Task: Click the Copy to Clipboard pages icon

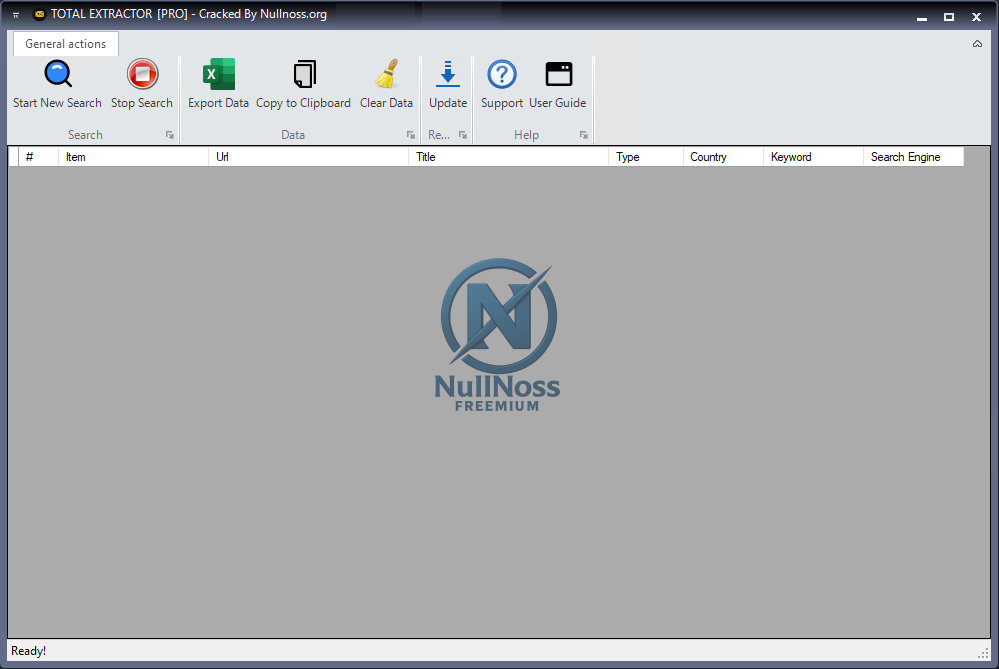Action: (x=303, y=73)
